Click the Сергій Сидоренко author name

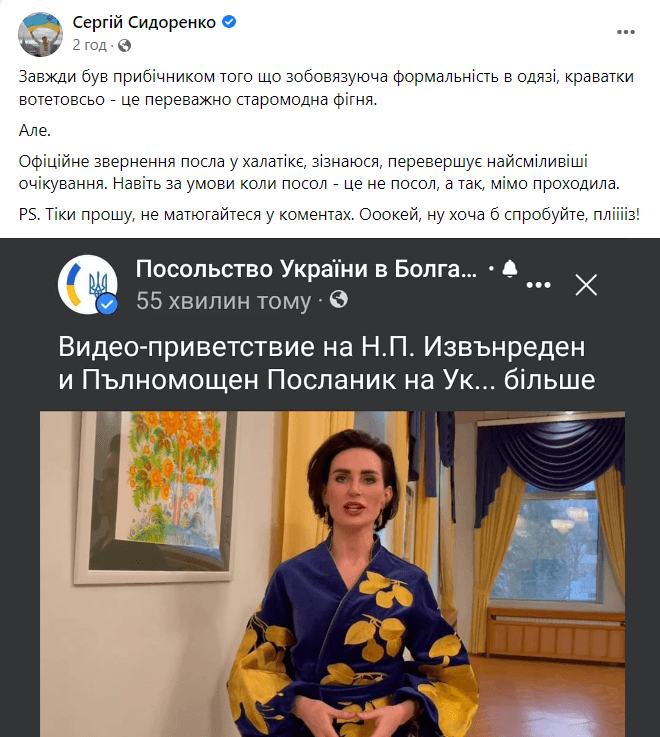coord(144,22)
